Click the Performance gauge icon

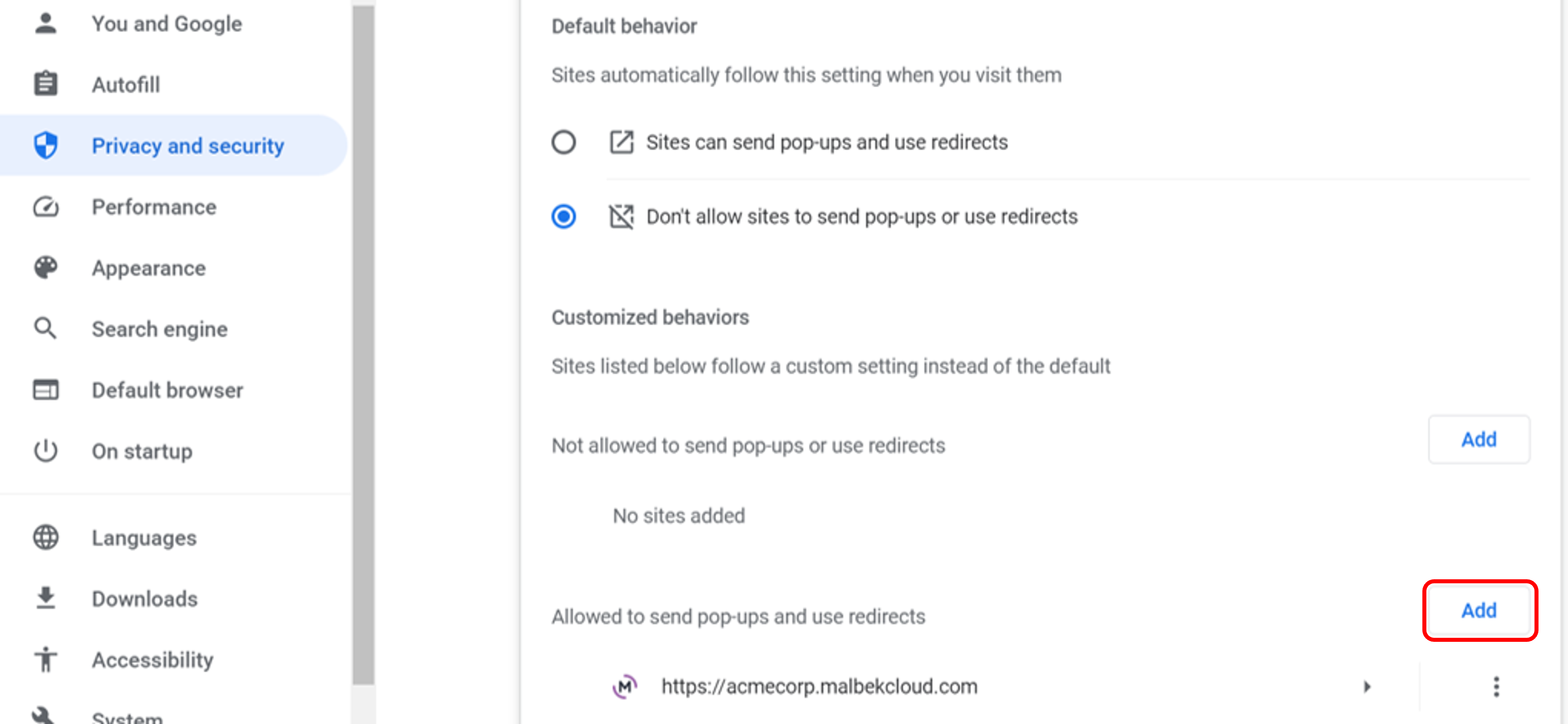coord(46,207)
